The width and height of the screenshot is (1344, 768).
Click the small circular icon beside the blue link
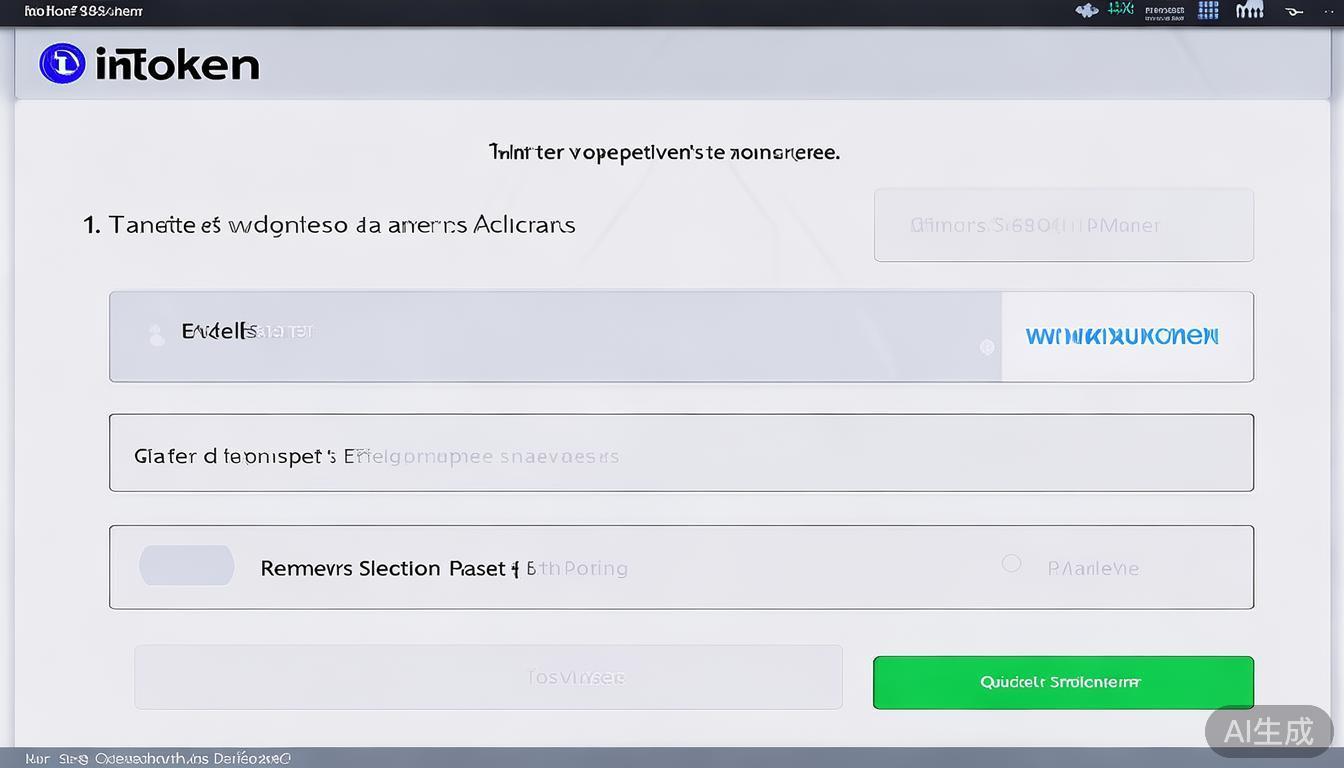tap(987, 347)
